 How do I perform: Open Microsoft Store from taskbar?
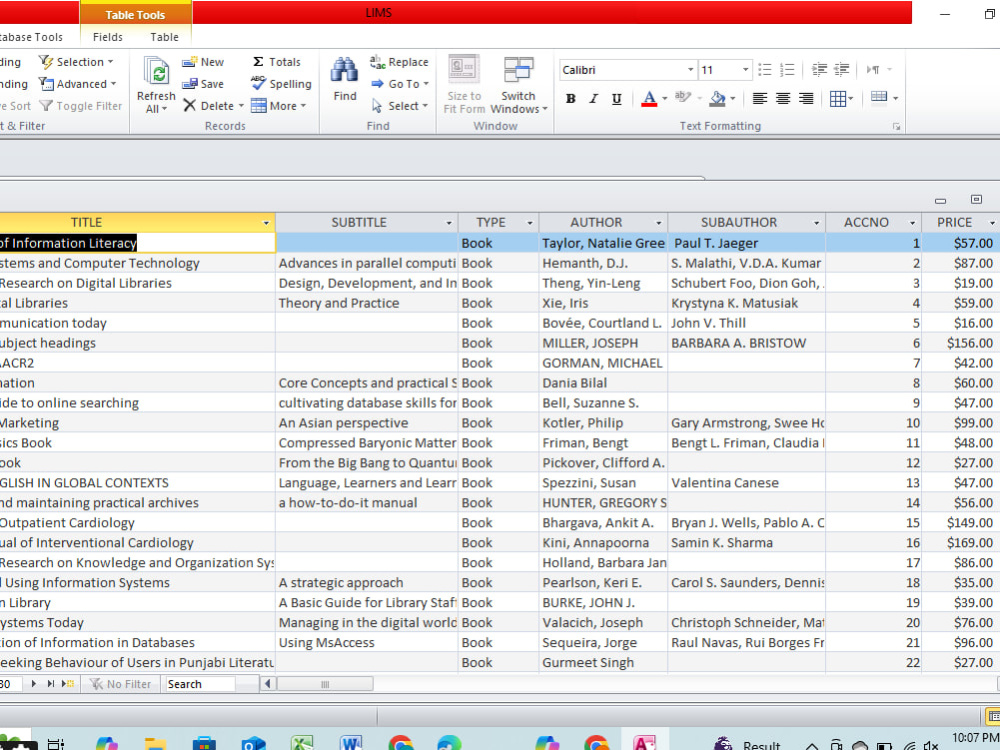coord(204,744)
